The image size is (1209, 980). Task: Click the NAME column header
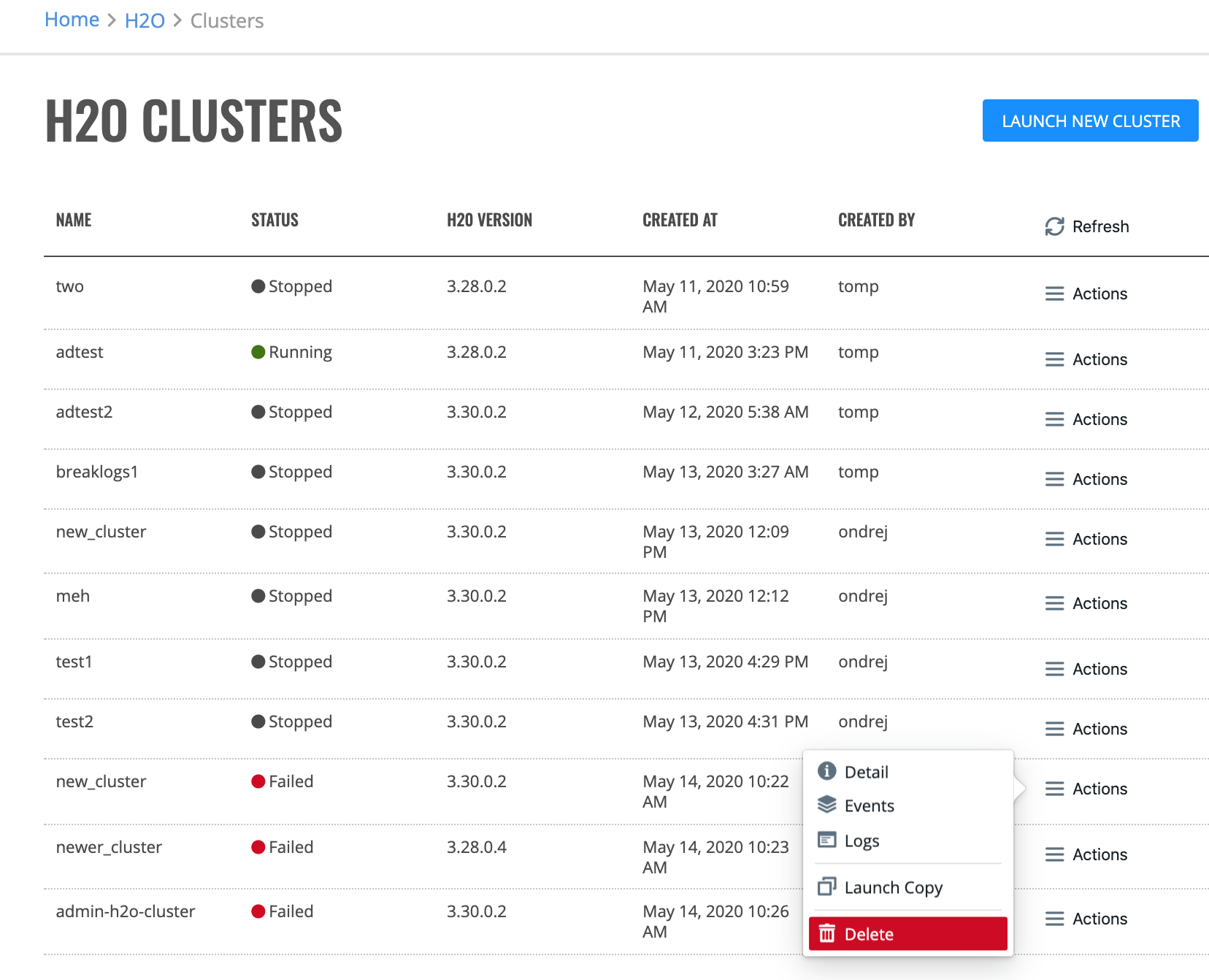point(74,220)
